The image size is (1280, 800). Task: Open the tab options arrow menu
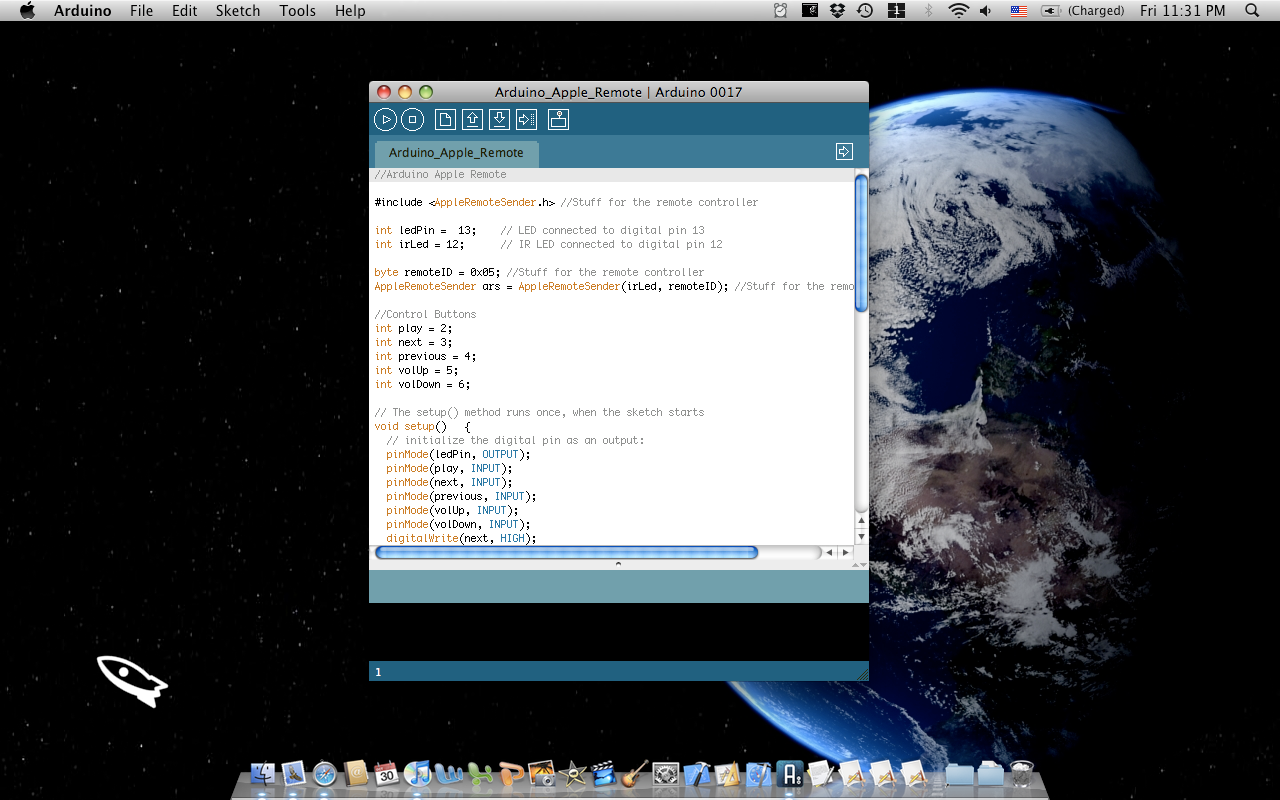point(844,151)
